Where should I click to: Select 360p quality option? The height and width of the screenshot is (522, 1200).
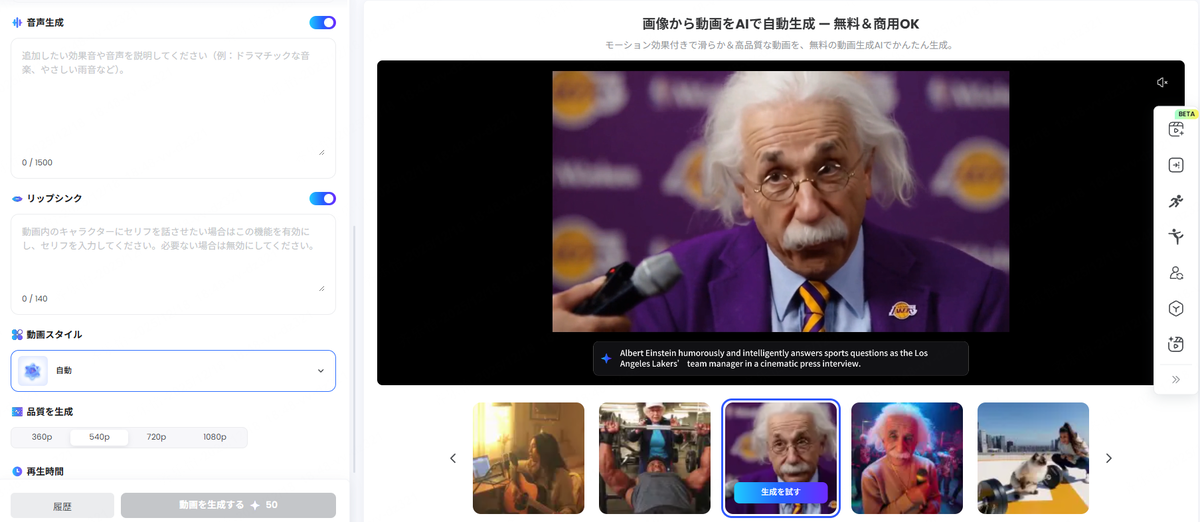pyautogui.click(x=41, y=437)
